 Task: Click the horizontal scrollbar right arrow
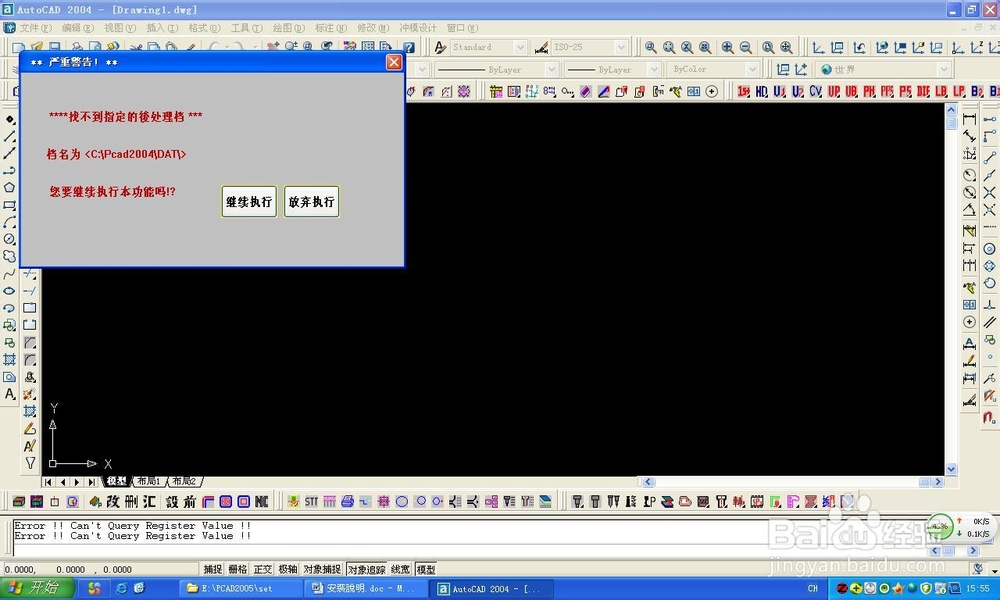point(938,482)
